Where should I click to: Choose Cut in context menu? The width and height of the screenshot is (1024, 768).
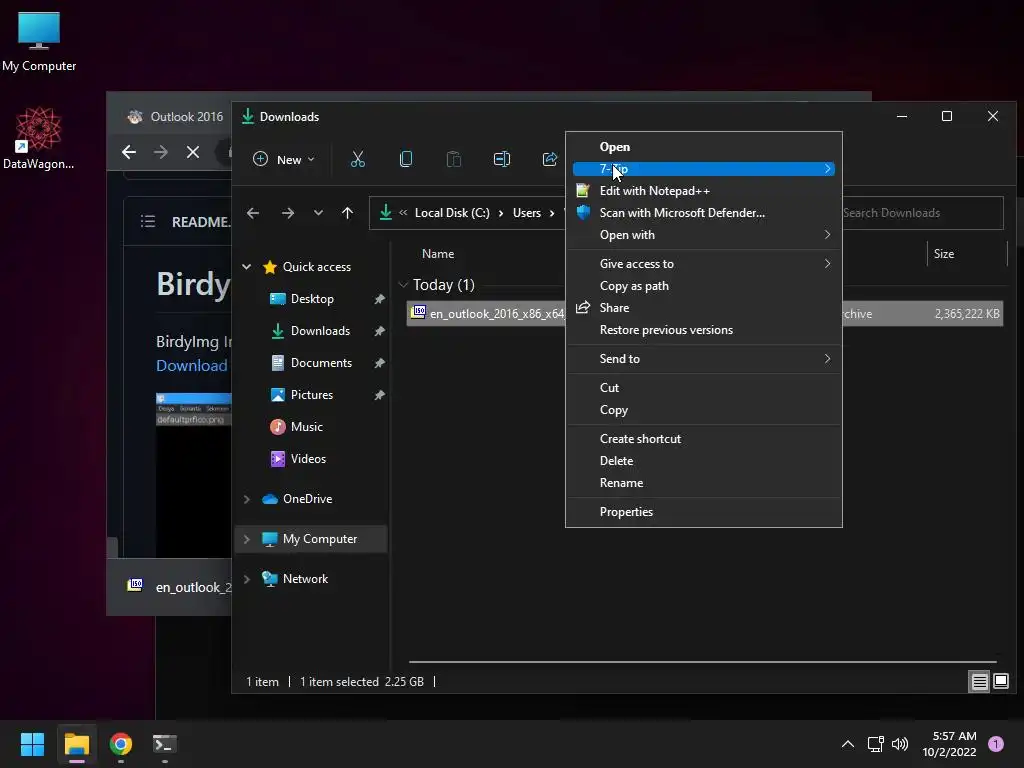tap(703, 388)
